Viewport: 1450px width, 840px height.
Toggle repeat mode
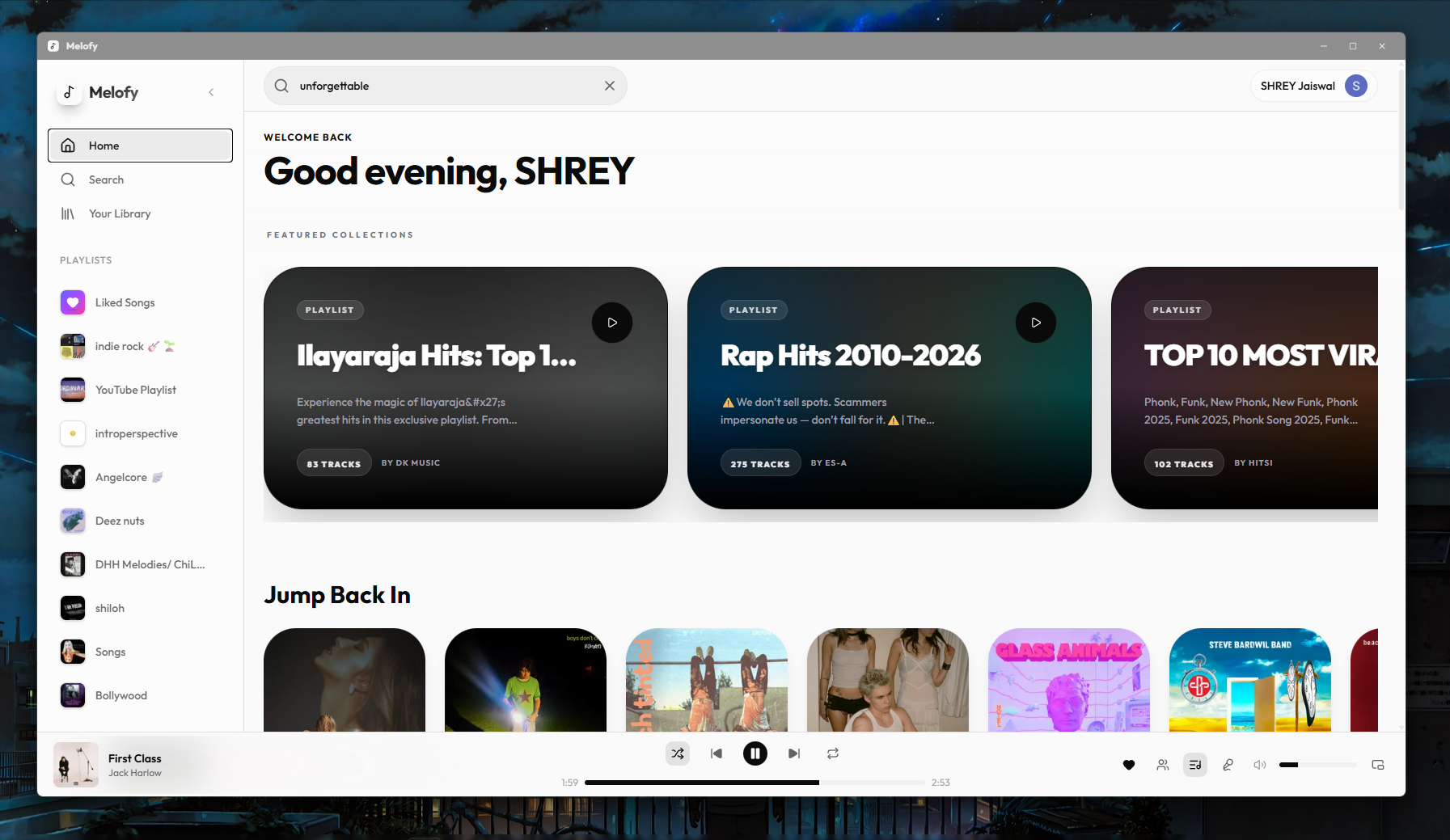click(x=833, y=753)
